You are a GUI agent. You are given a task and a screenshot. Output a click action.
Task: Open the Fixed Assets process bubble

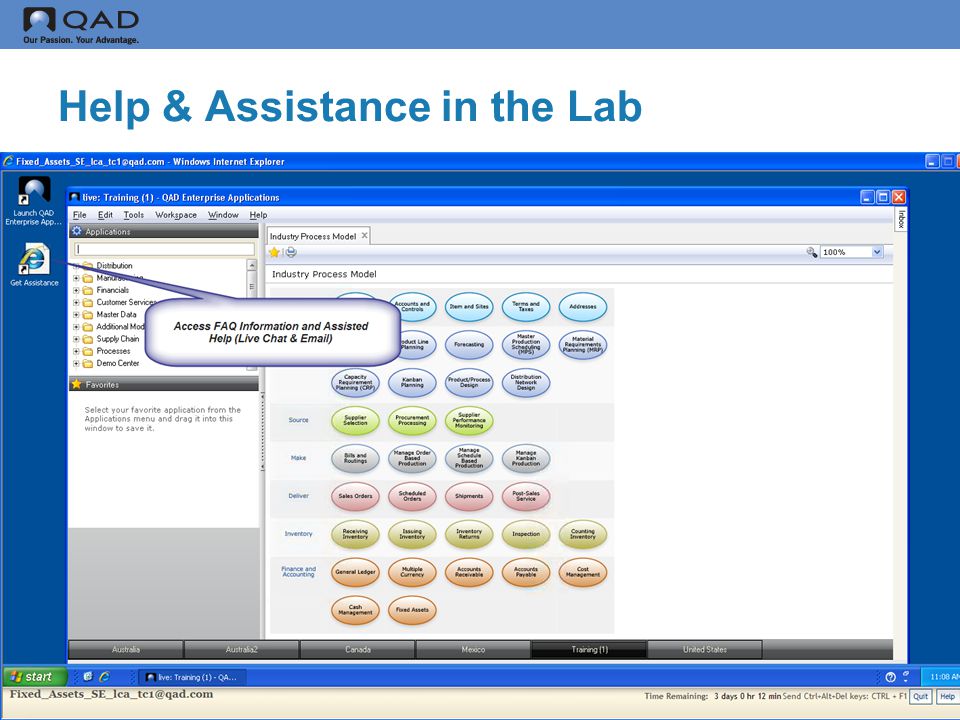[x=412, y=610]
